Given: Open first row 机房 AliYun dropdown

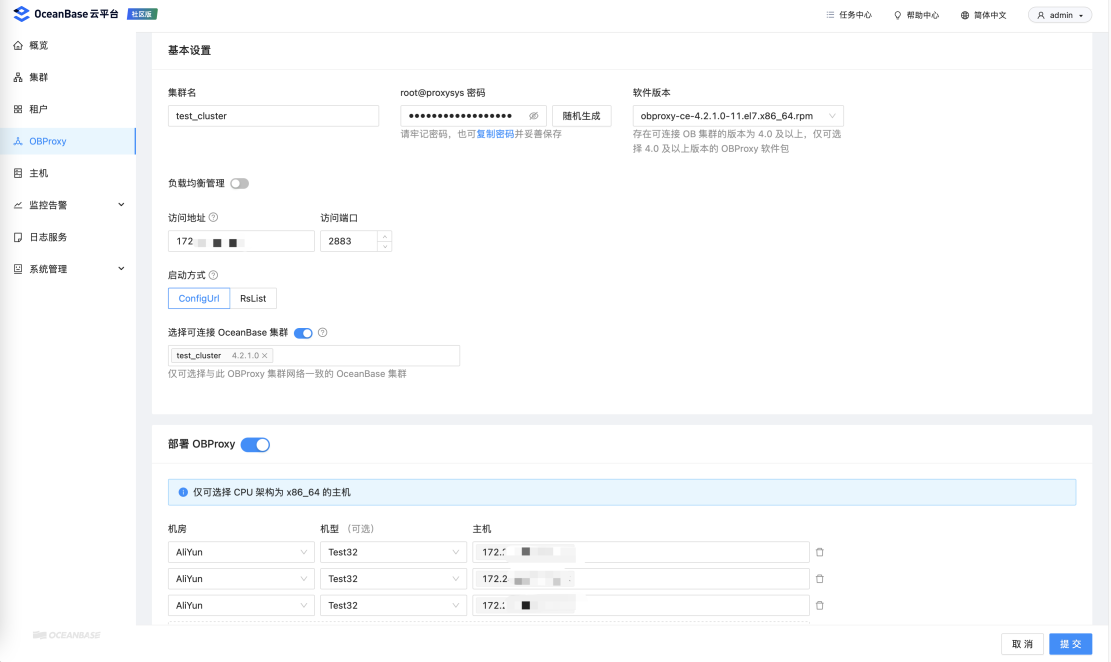Looking at the screenshot, I should (241, 552).
